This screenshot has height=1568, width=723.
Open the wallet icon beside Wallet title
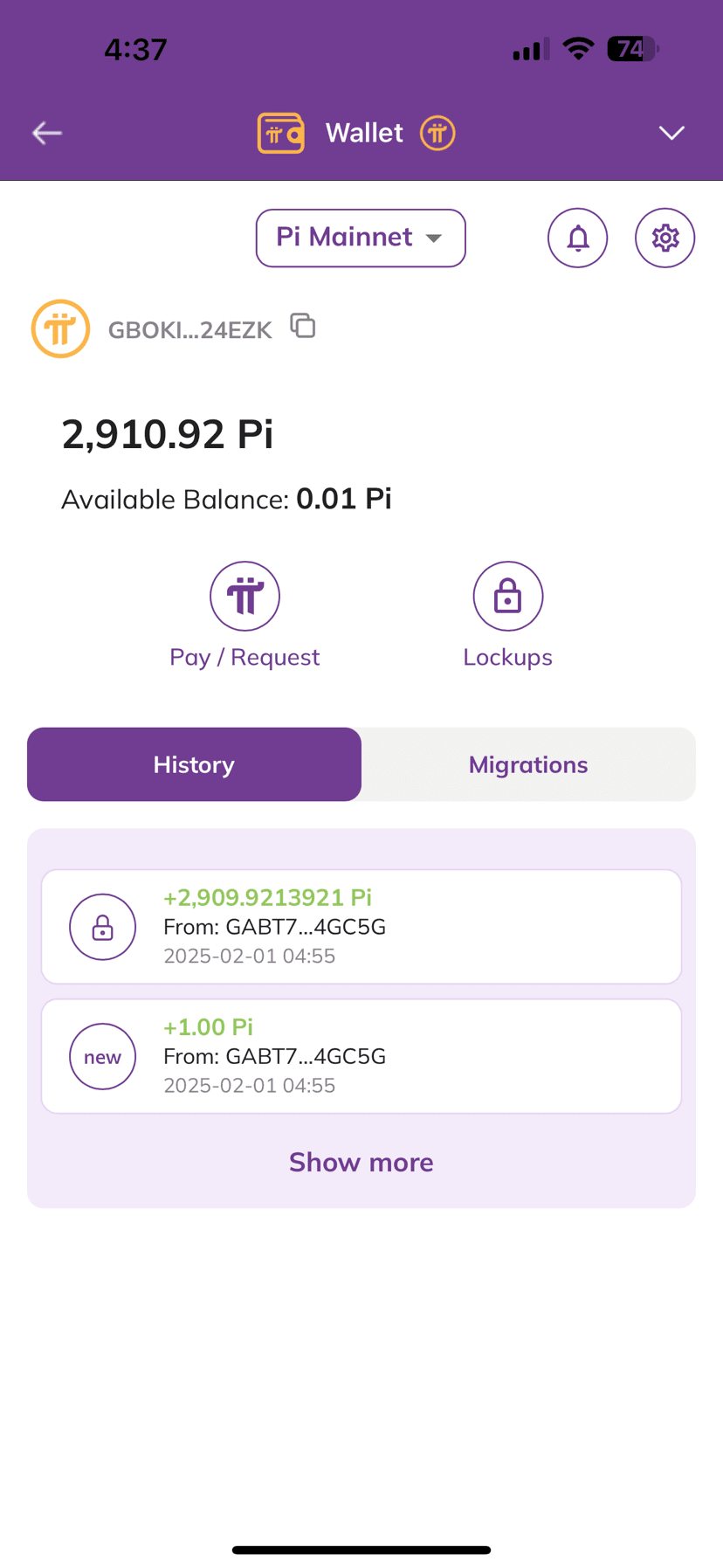point(280,134)
